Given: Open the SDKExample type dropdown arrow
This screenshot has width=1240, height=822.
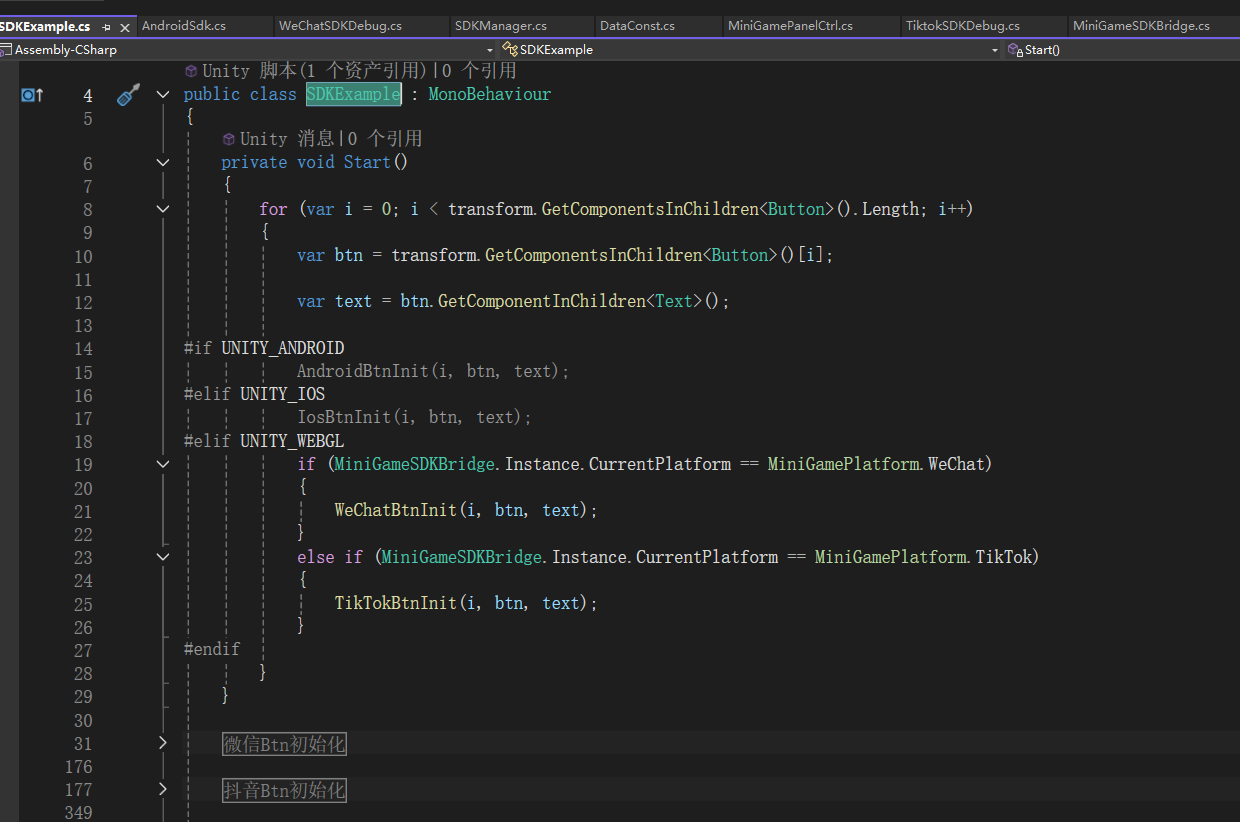Looking at the screenshot, I should click(994, 49).
